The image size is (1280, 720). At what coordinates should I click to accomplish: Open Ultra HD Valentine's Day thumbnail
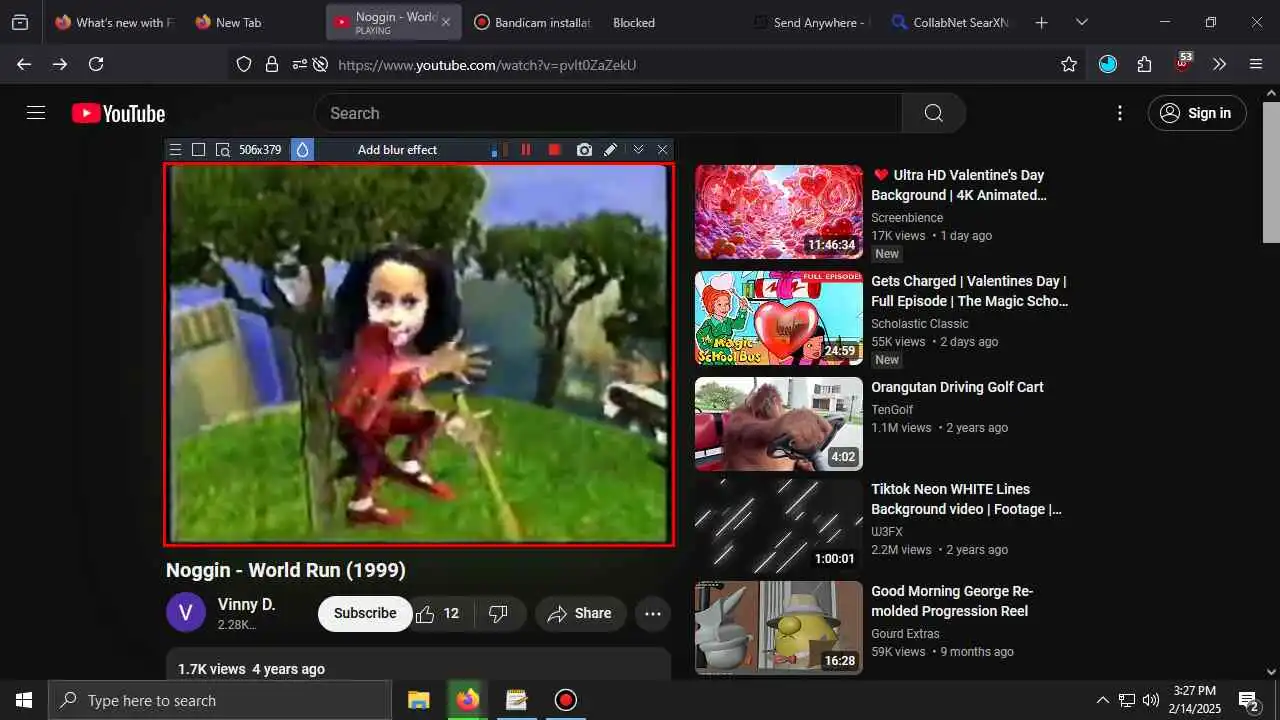tap(779, 212)
